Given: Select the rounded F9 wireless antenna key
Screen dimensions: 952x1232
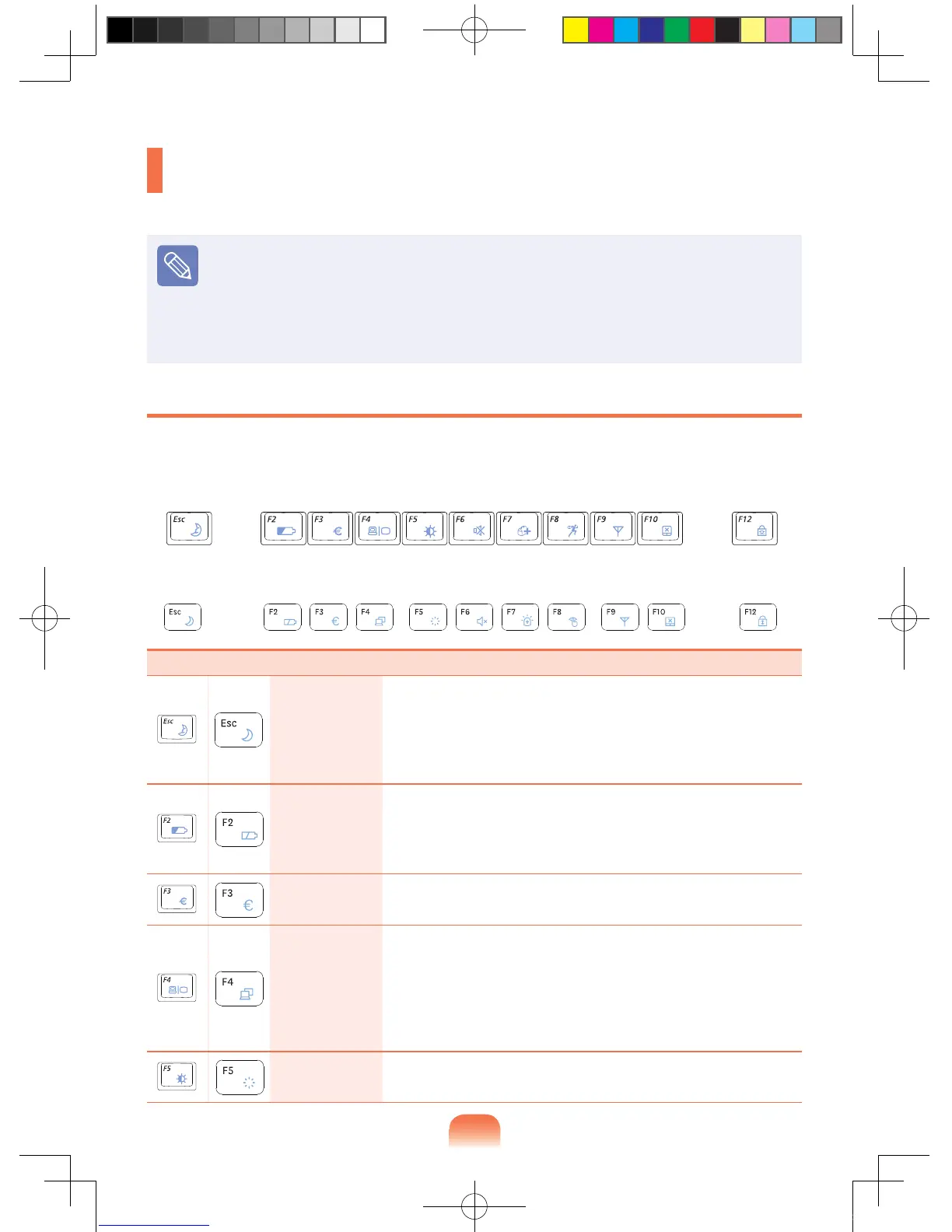Looking at the screenshot, I should [620, 617].
